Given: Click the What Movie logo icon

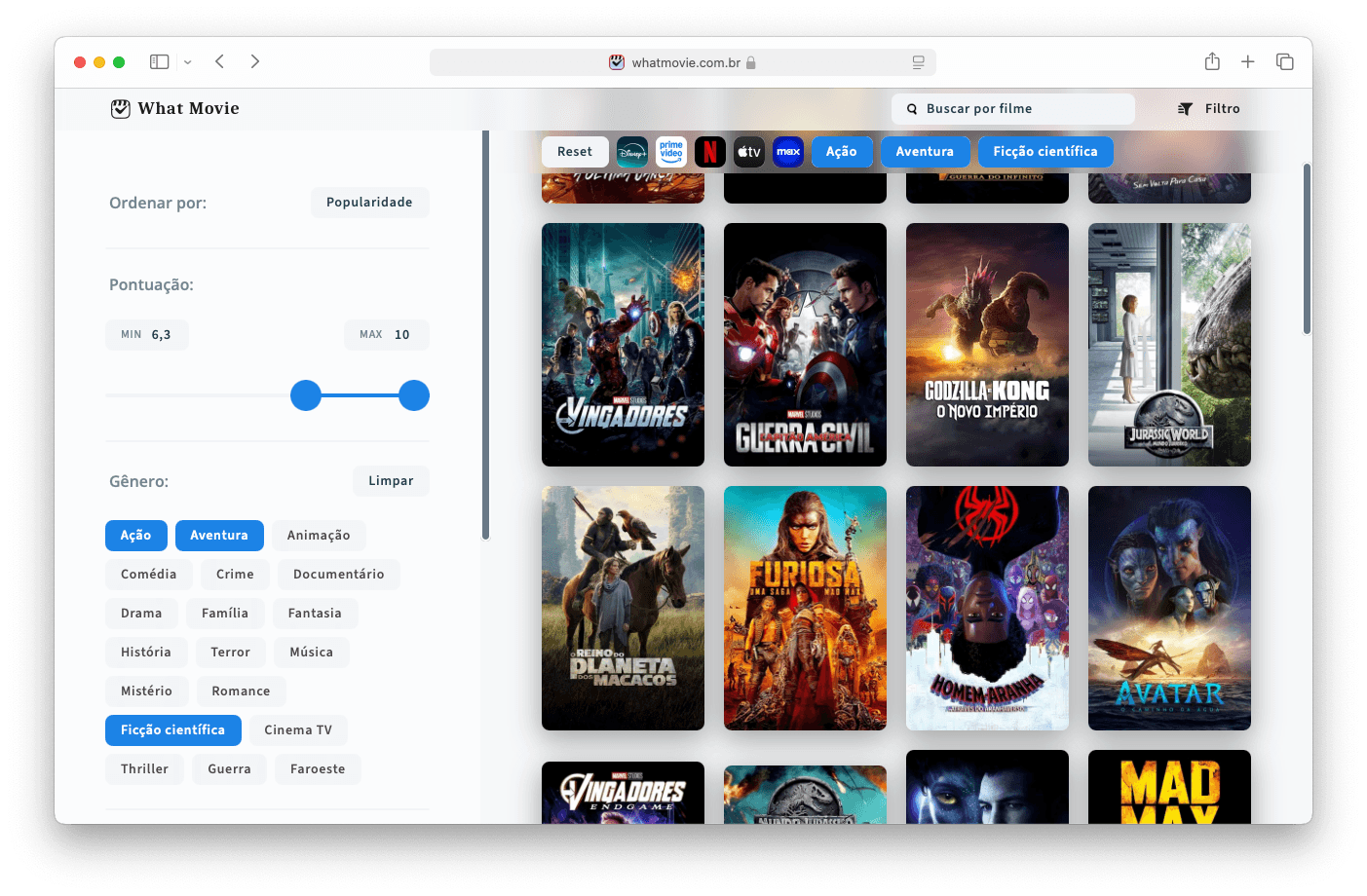Looking at the screenshot, I should tap(120, 109).
